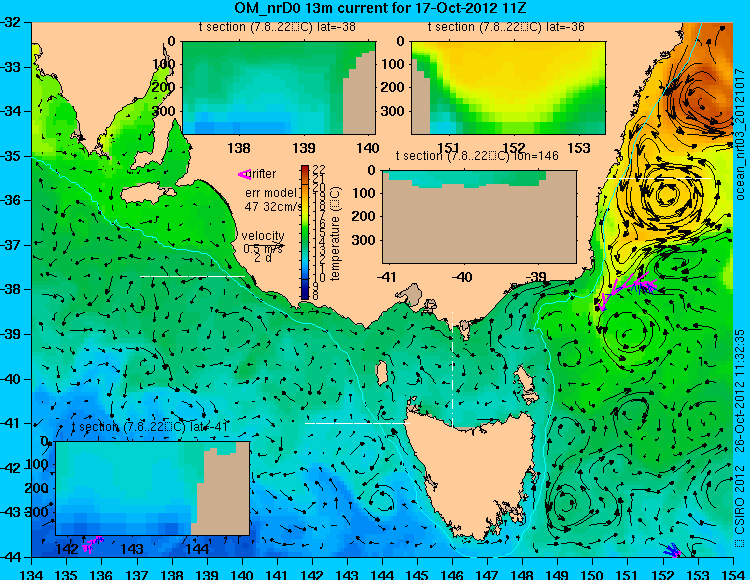Click the '145' longitude axis label
This screenshot has width=750, height=580.
418,573
